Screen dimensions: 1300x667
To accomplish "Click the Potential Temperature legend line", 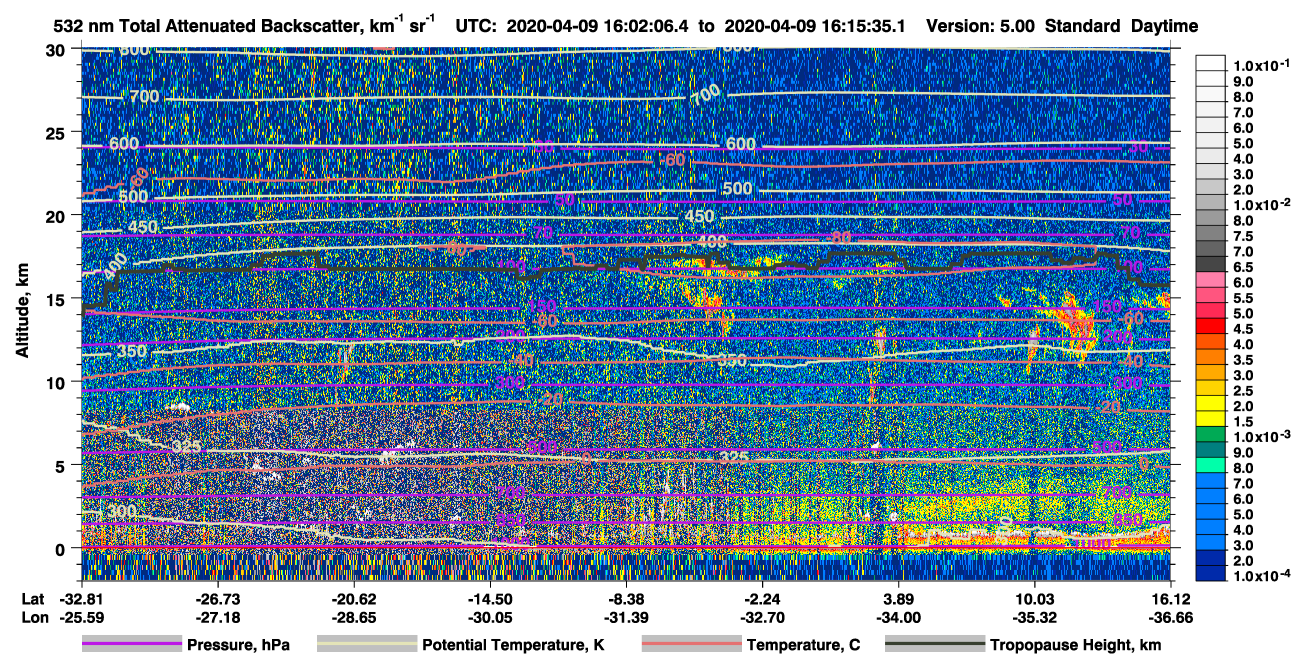I will (x=365, y=645).
